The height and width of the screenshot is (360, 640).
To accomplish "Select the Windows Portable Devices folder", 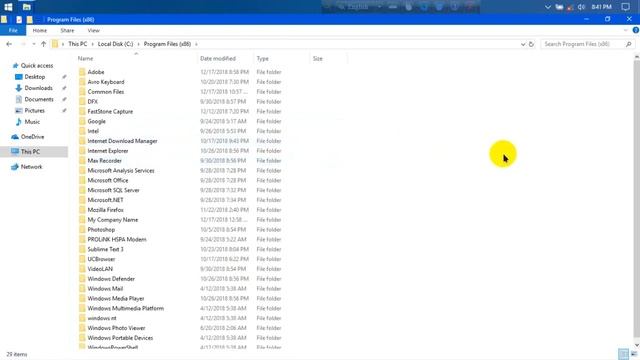I will (x=120, y=338).
